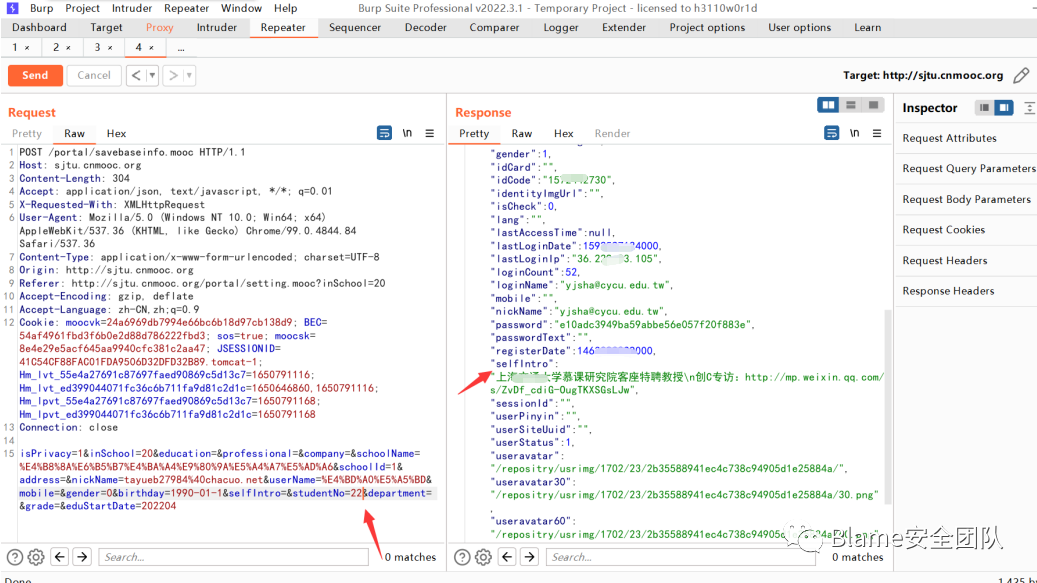
Task: Select Repeater tab 2
Action: click(x=57, y=48)
